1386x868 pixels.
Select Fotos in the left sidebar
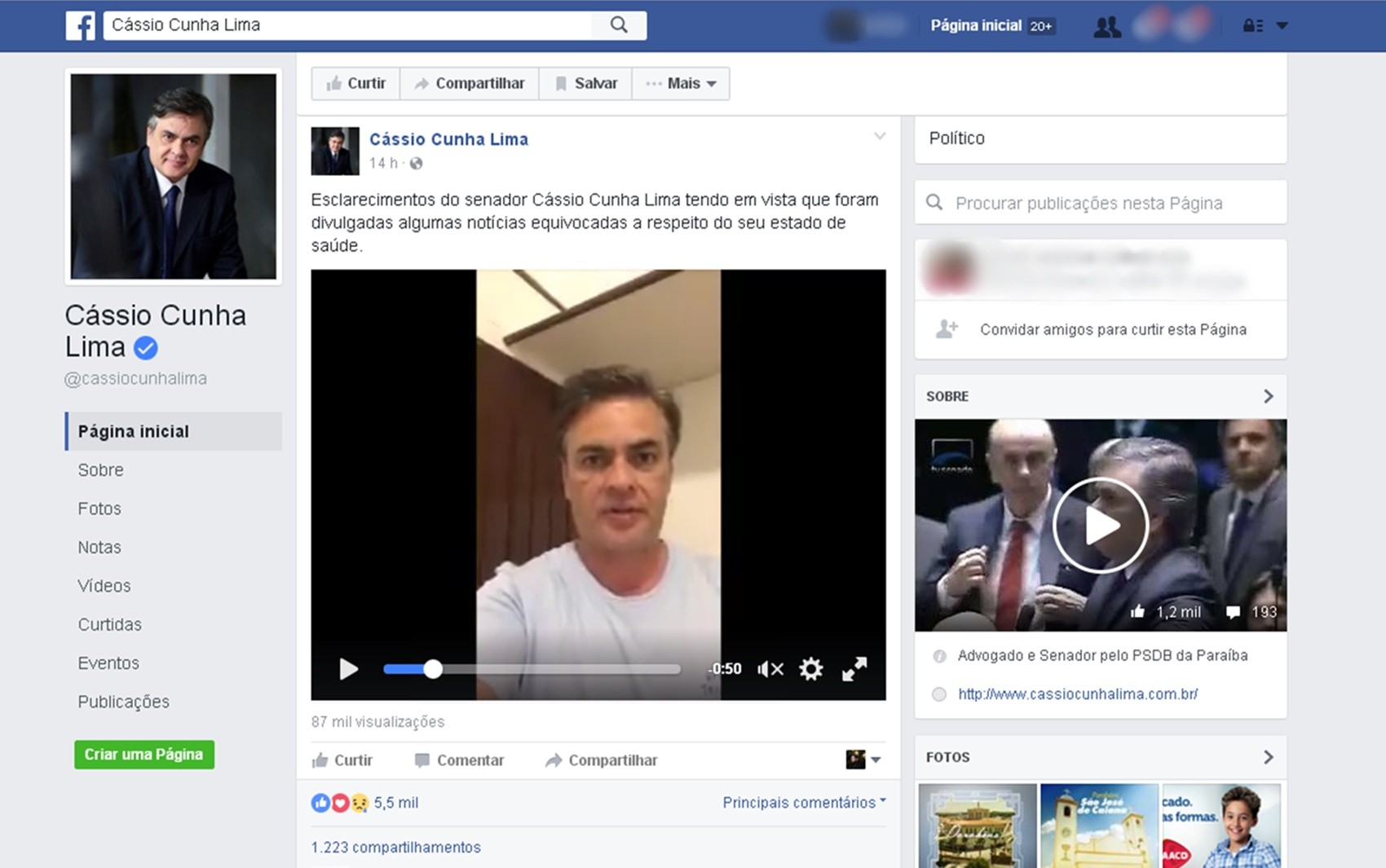(99, 508)
